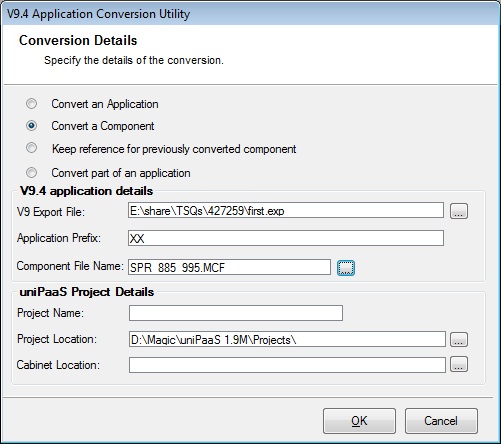Viewport: 502px width, 444px height.
Task: Click the V9.4 application details group heading
Action: tap(86, 191)
